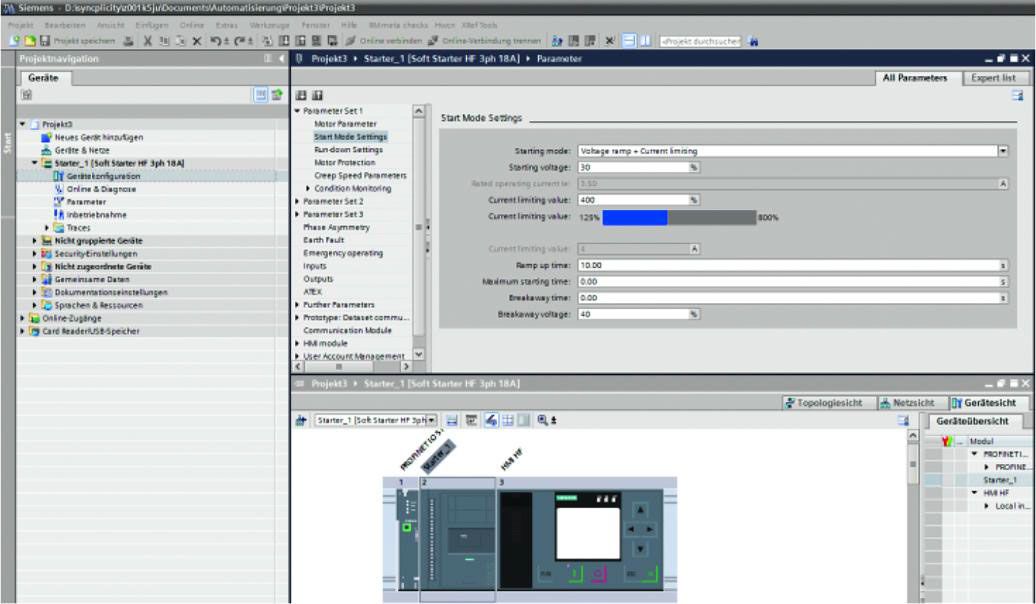Switch to Netzsicht view
The height and width of the screenshot is (604, 1036).
(906, 403)
